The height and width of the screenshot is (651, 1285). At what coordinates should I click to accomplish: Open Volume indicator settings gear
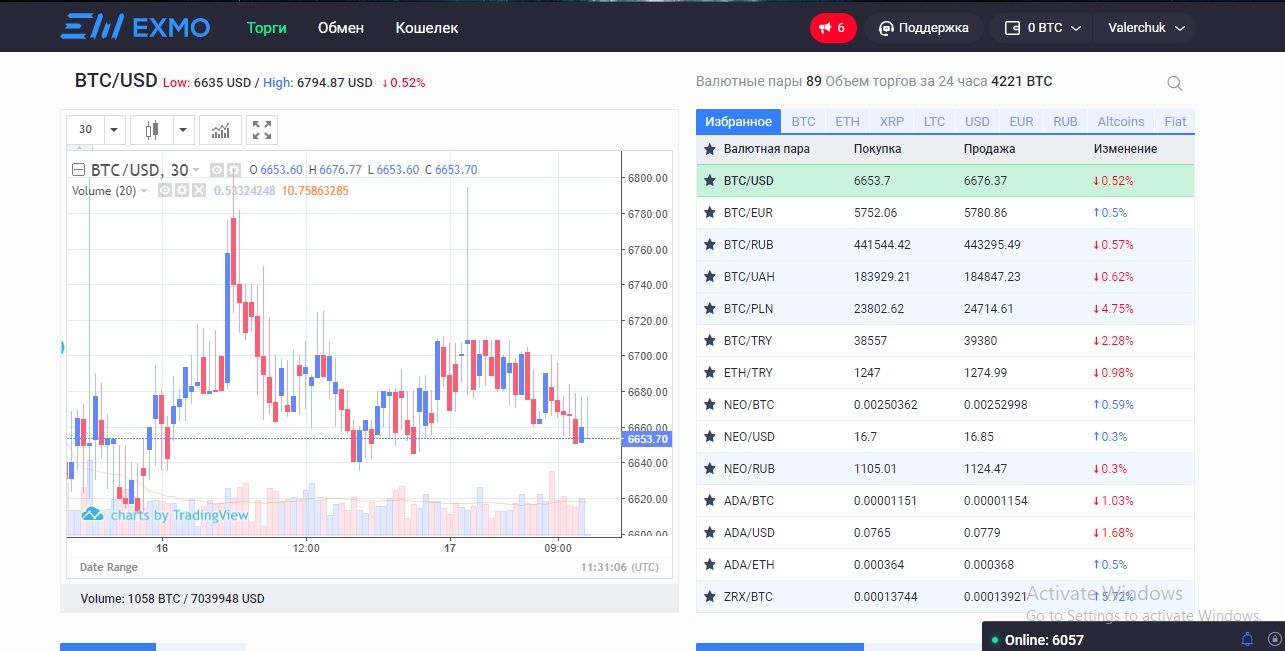pyautogui.click(x=182, y=191)
